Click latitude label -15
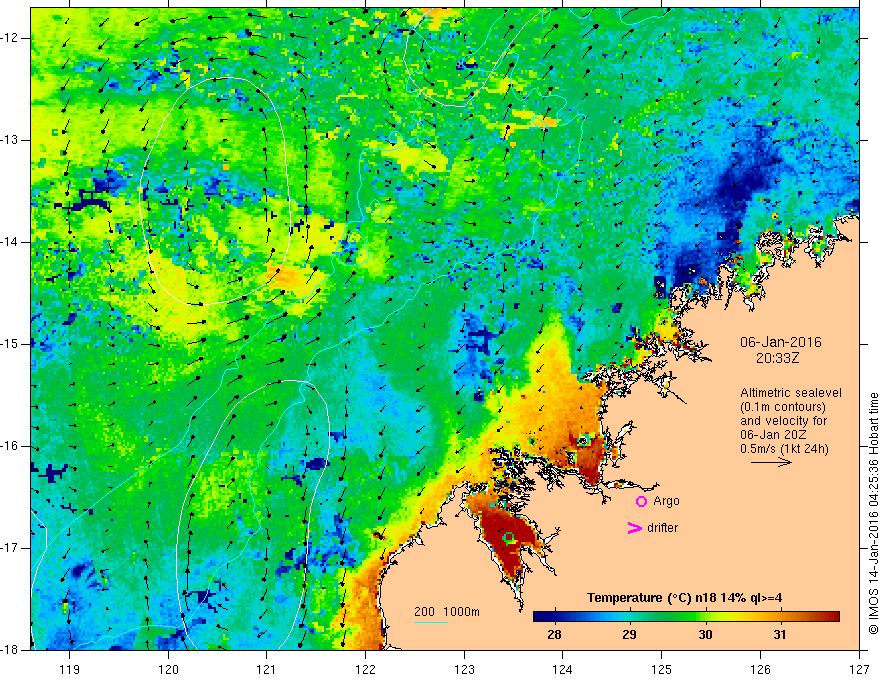Screen dimensions: 880x680 [10, 344]
